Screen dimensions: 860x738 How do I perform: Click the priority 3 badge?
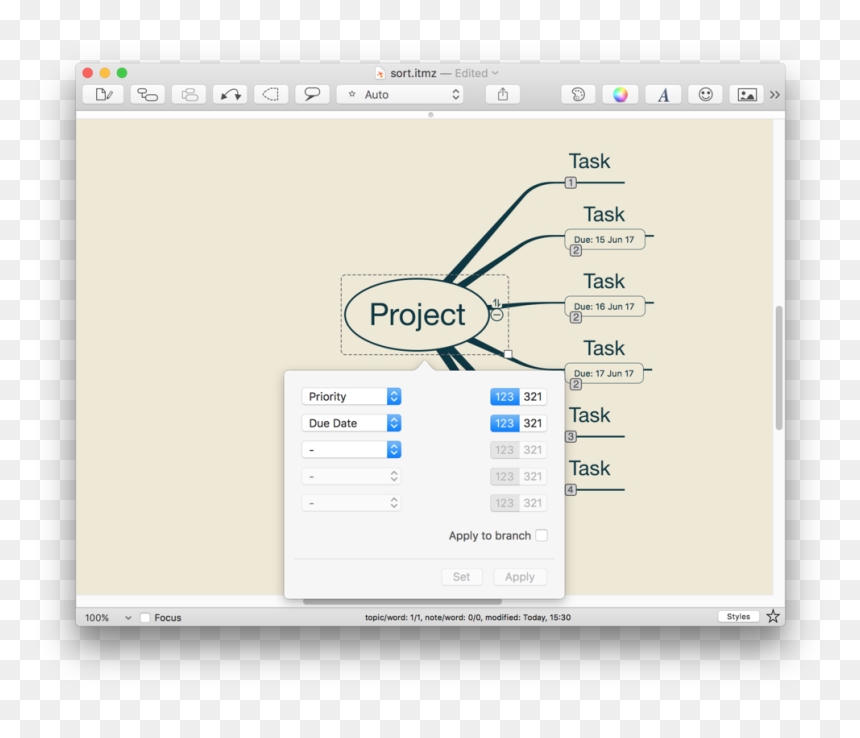570,436
